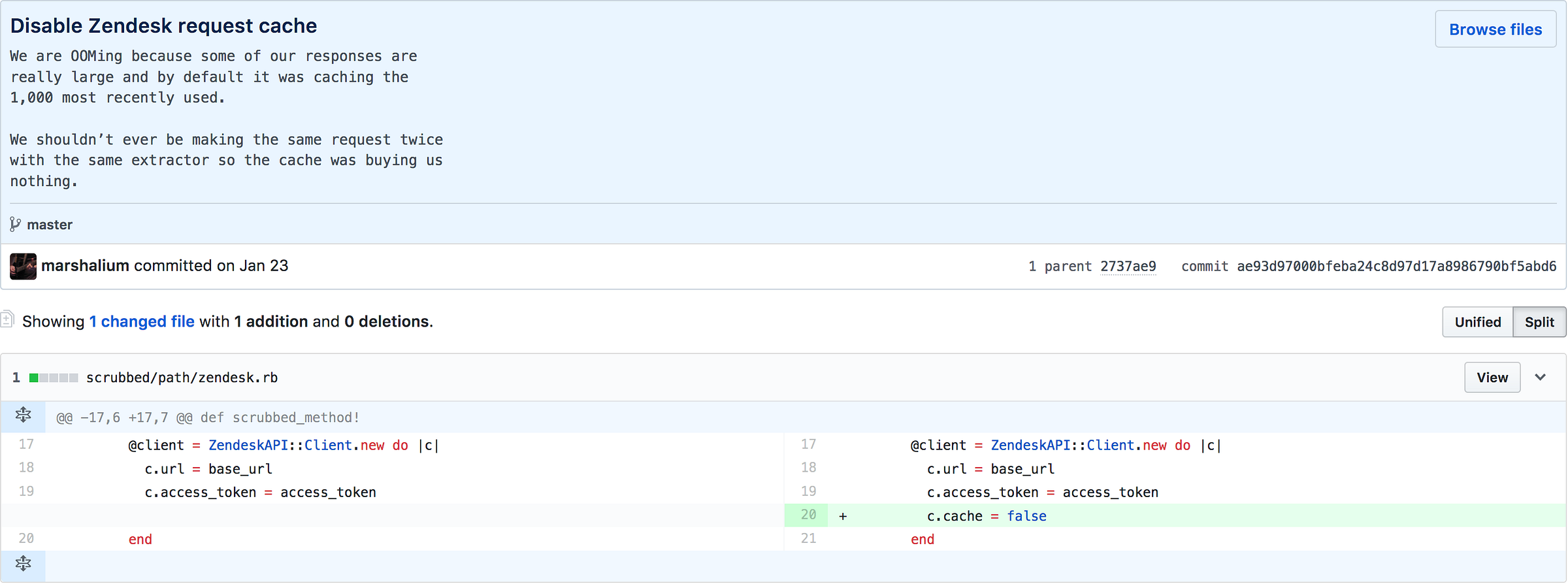
Task: Click the 'committed on Jan 23' date text
Action: pyautogui.click(x=211, y=266)
